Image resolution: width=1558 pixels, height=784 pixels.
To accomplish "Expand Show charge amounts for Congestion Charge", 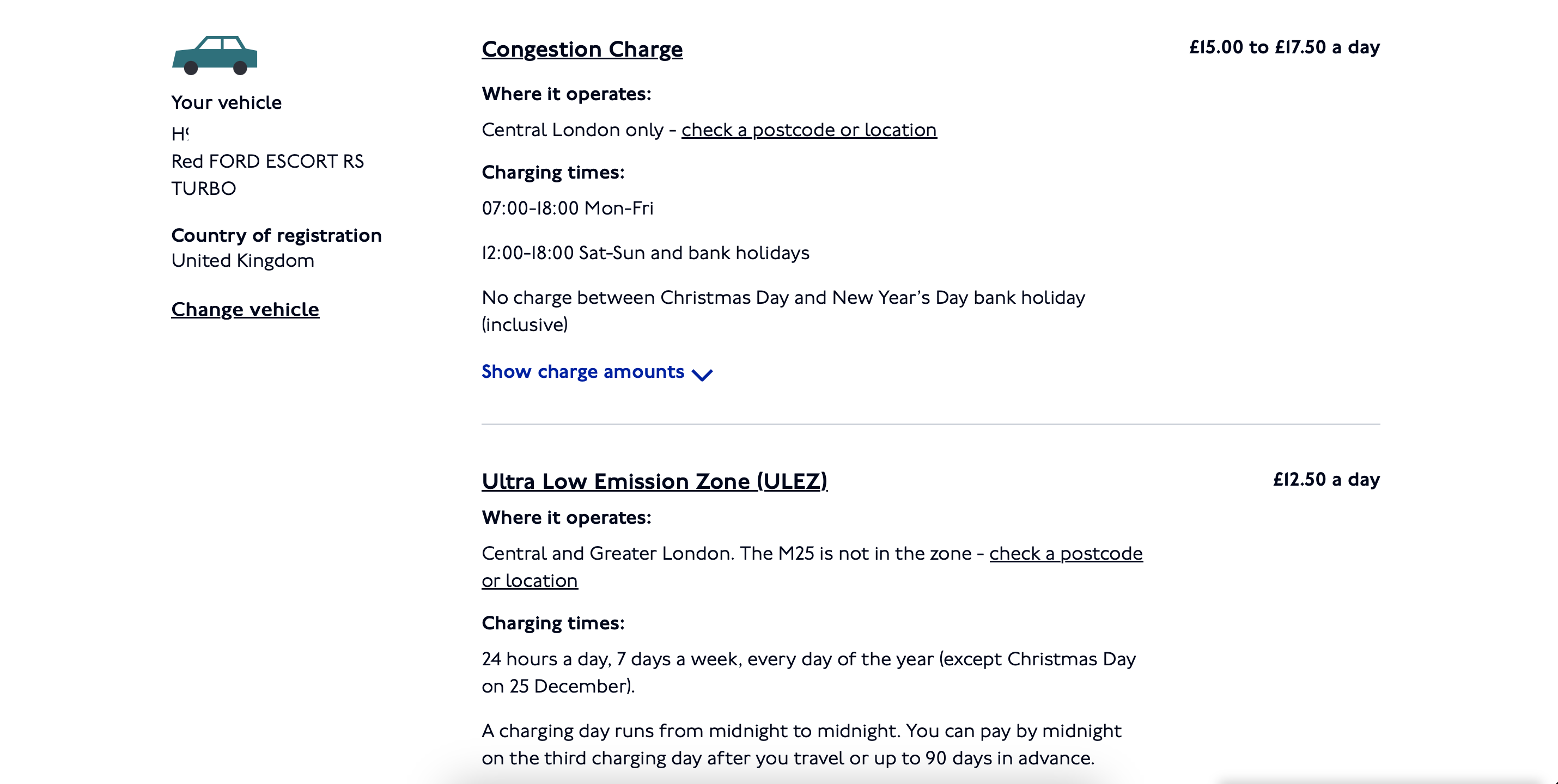I will (582, 372).
